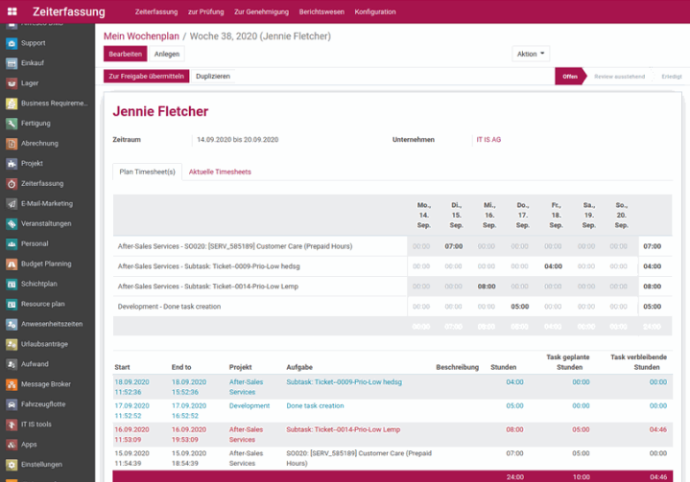
Task: Click the Bearbeiten button
Action: (125, 53)
